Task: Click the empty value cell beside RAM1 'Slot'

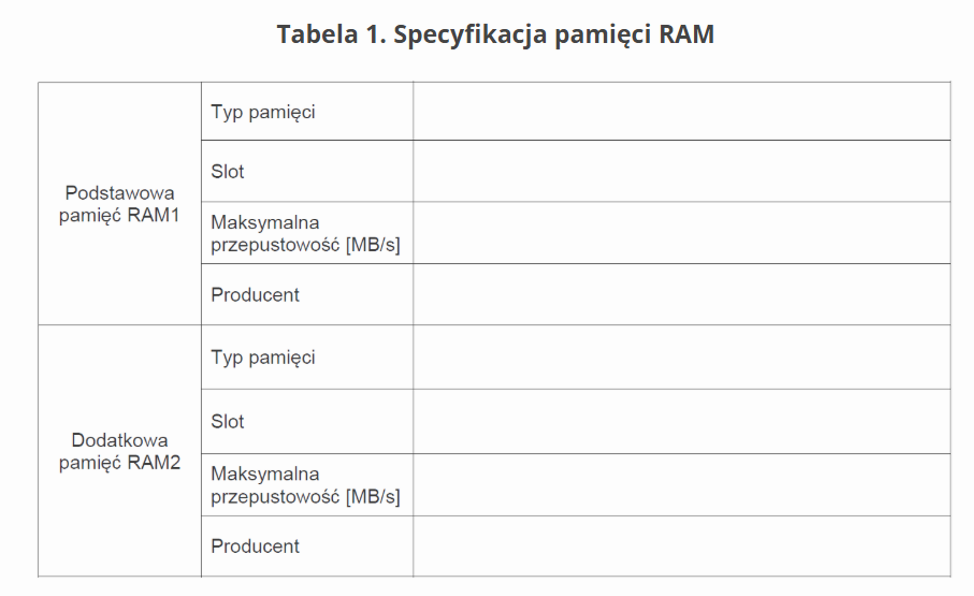Action: [x=681, y=172]
